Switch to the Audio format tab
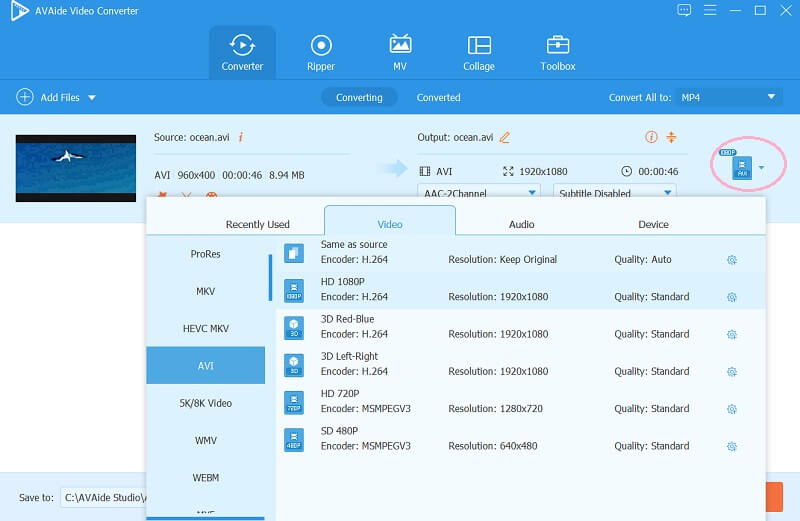Viewport: 800px width, 521px height. (521, 224)
